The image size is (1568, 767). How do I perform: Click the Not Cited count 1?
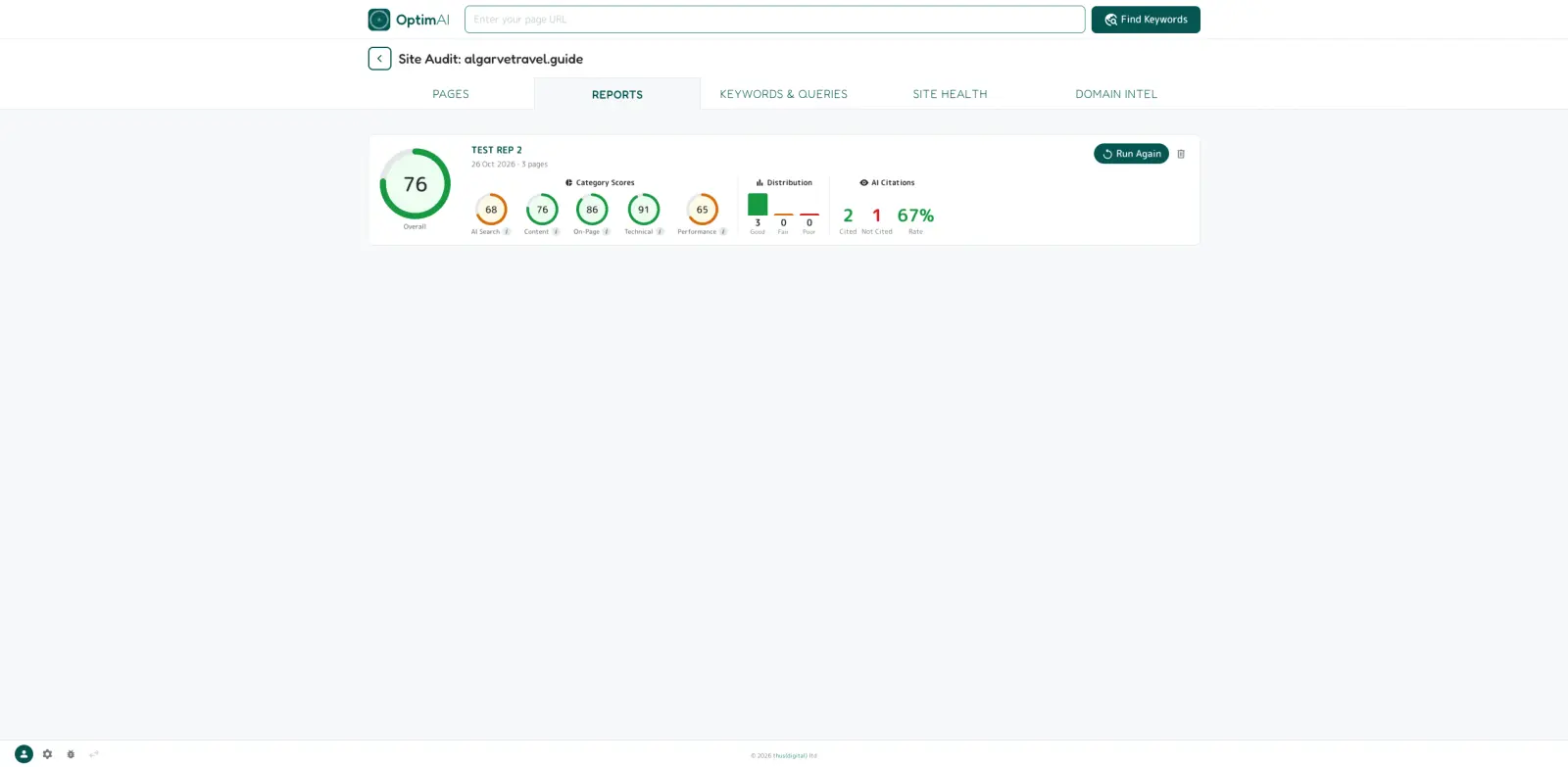pyautogui.click(x=877, y=216)
